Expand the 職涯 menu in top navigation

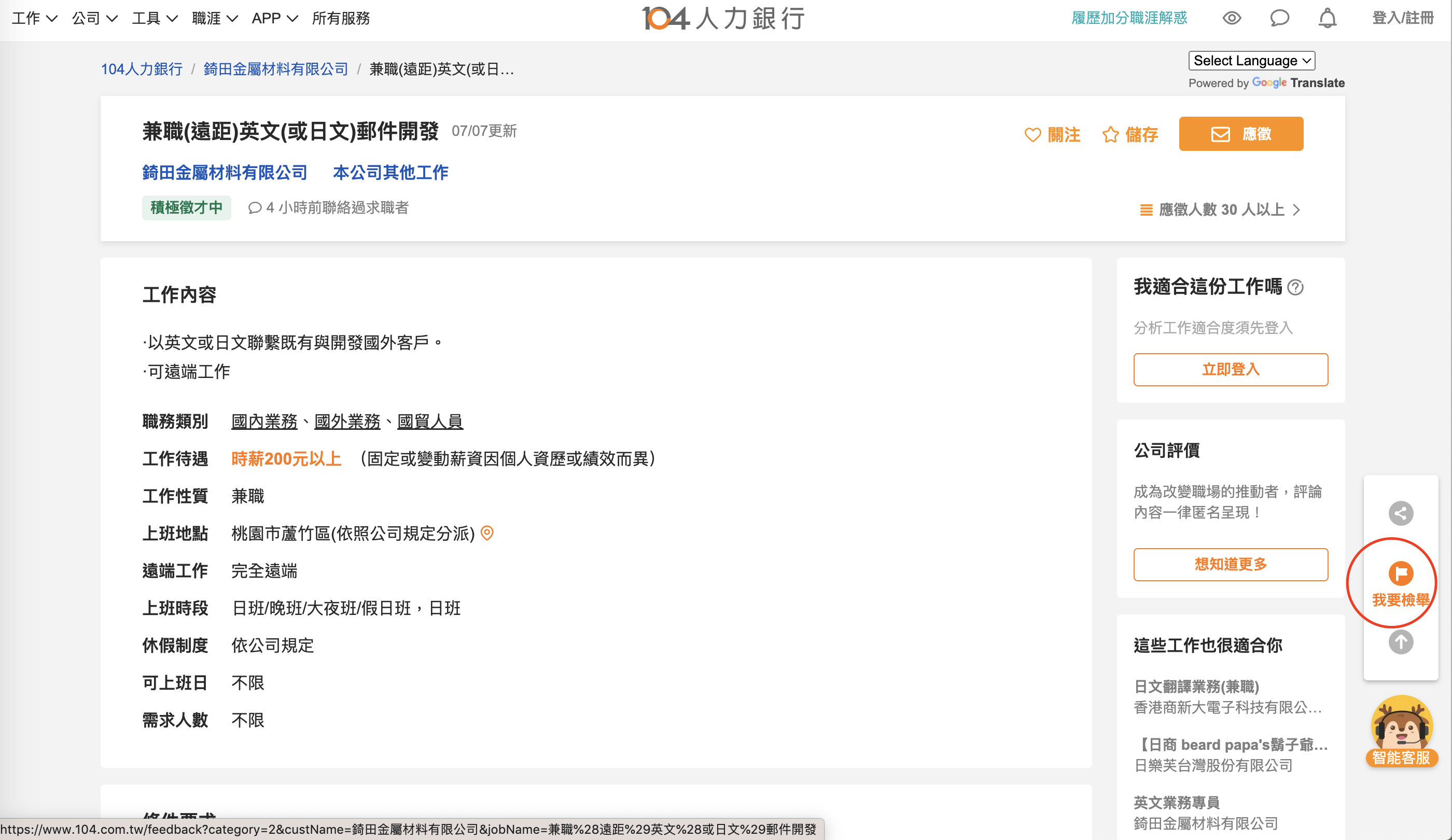point(215,18)
